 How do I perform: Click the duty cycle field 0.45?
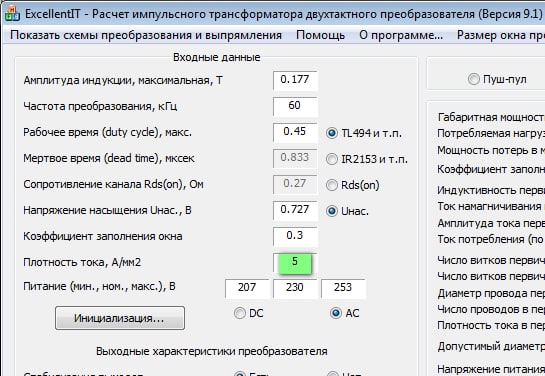[x=295, y=132]
